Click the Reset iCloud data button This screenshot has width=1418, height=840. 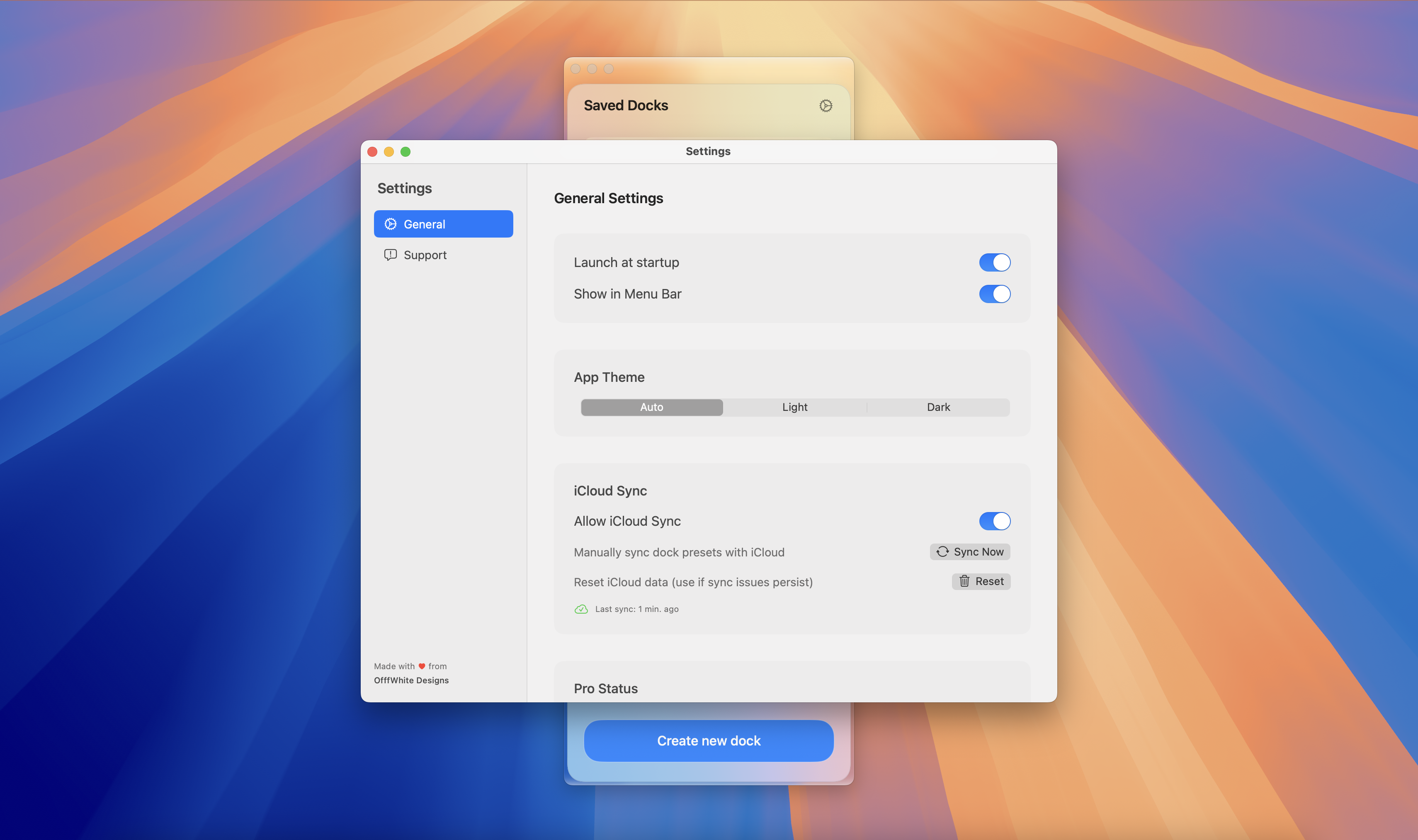click(981, 581)
